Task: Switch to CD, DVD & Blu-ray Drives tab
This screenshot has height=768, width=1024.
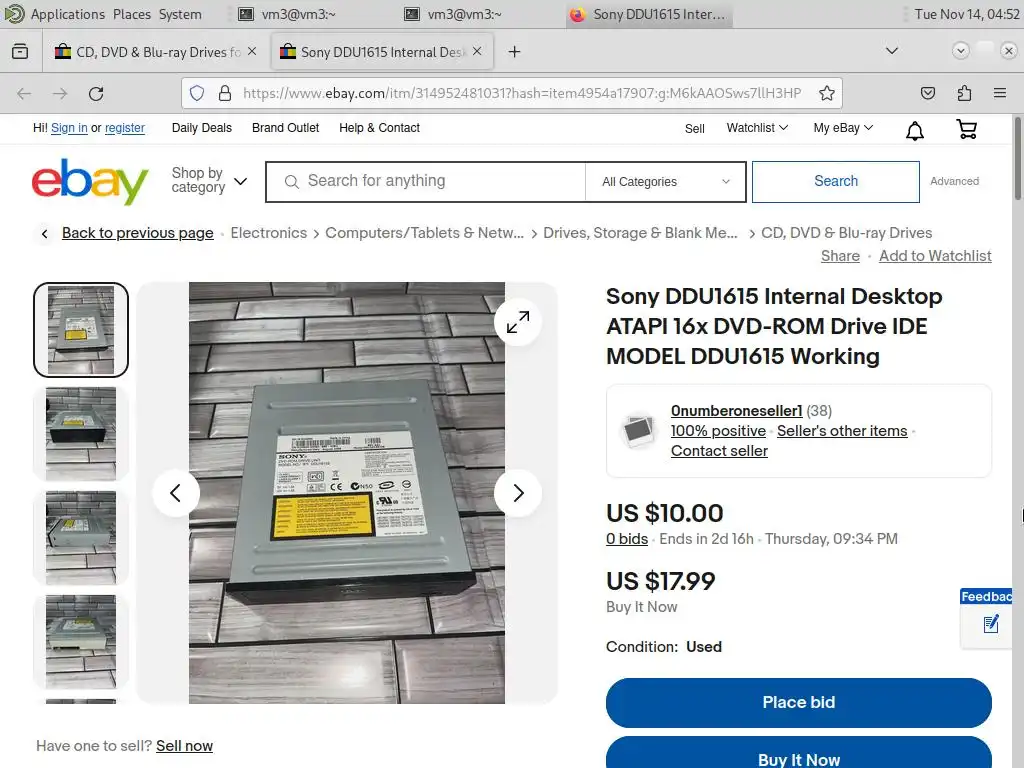Action: (x=155, y=52)
